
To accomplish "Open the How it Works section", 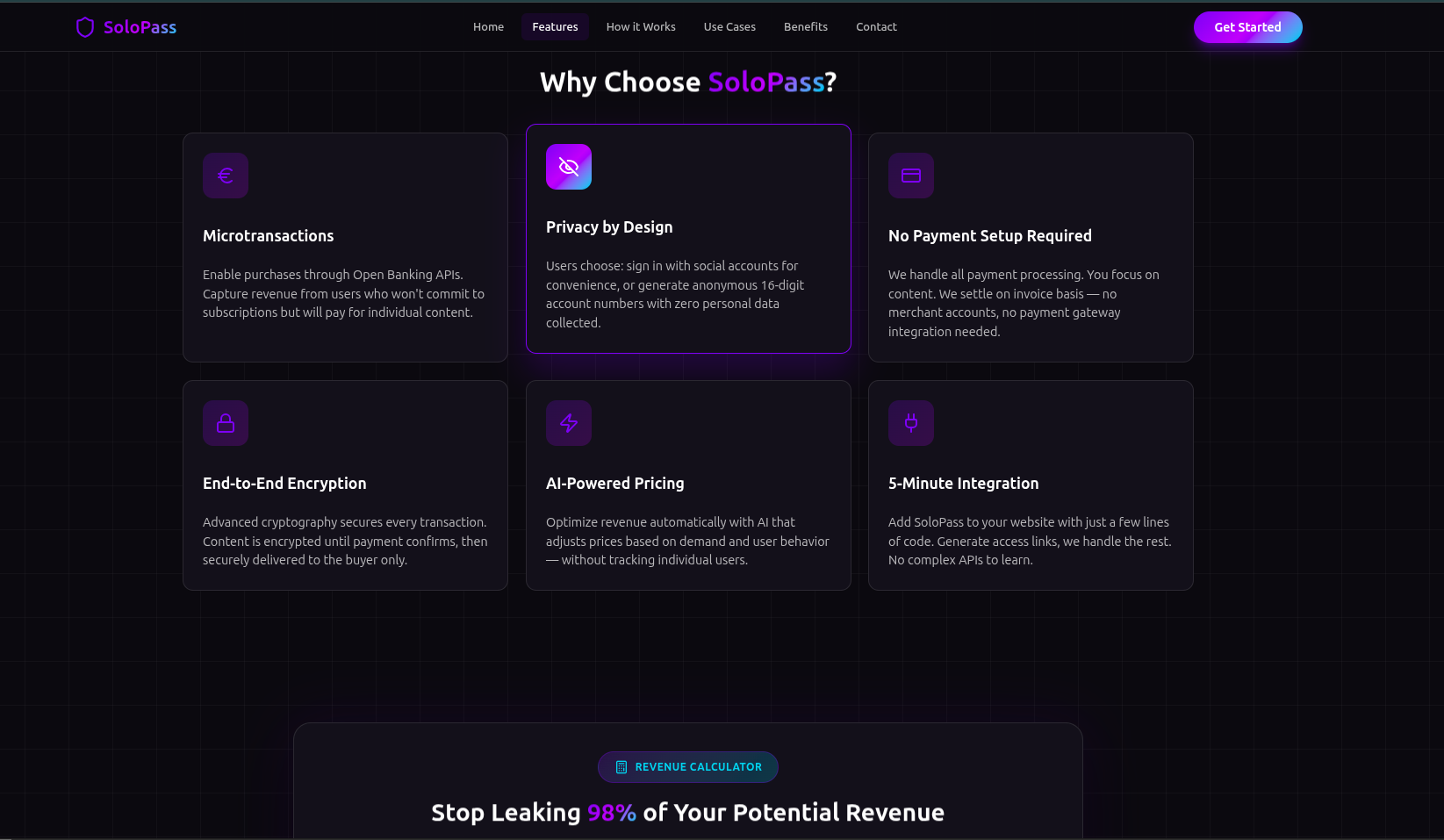I will pyautogui.click(x=641, y=27).
